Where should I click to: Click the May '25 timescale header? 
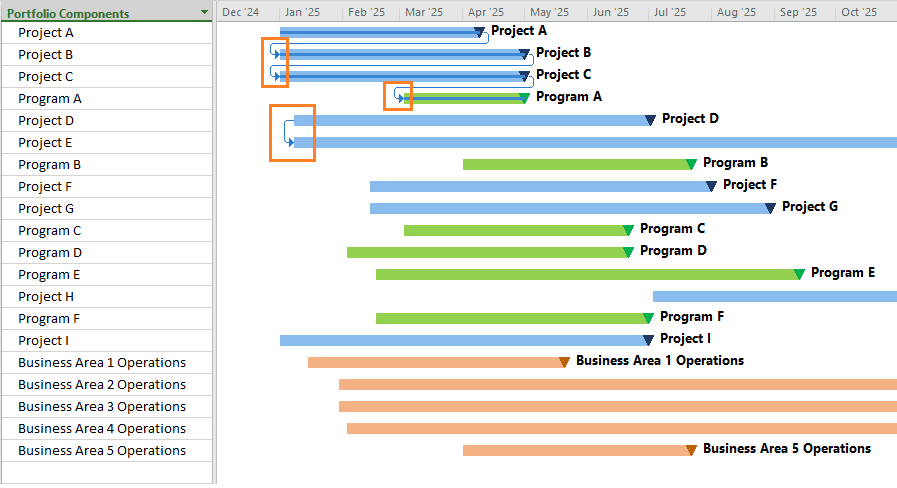[x=549, y=12]
